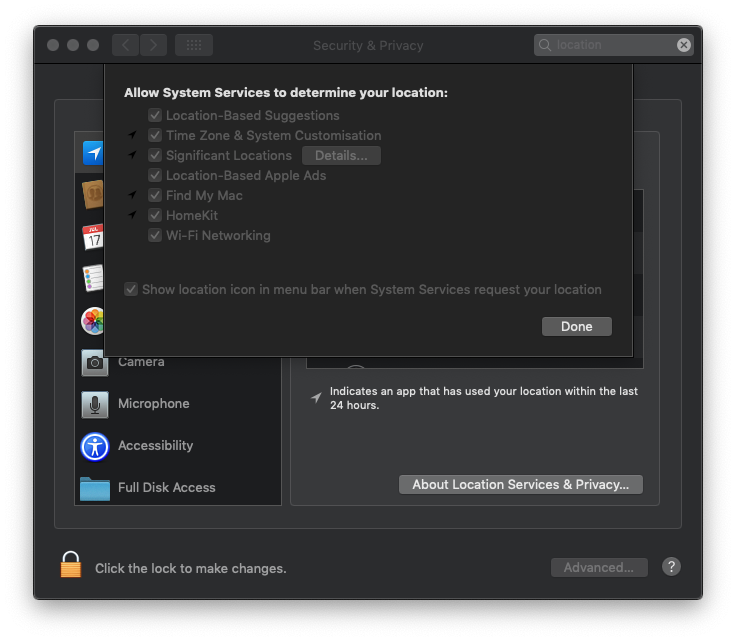Image resolution: width=736 pixels, height=641 pixels.
Task: Click into the location search field
Action: [614, 45]
